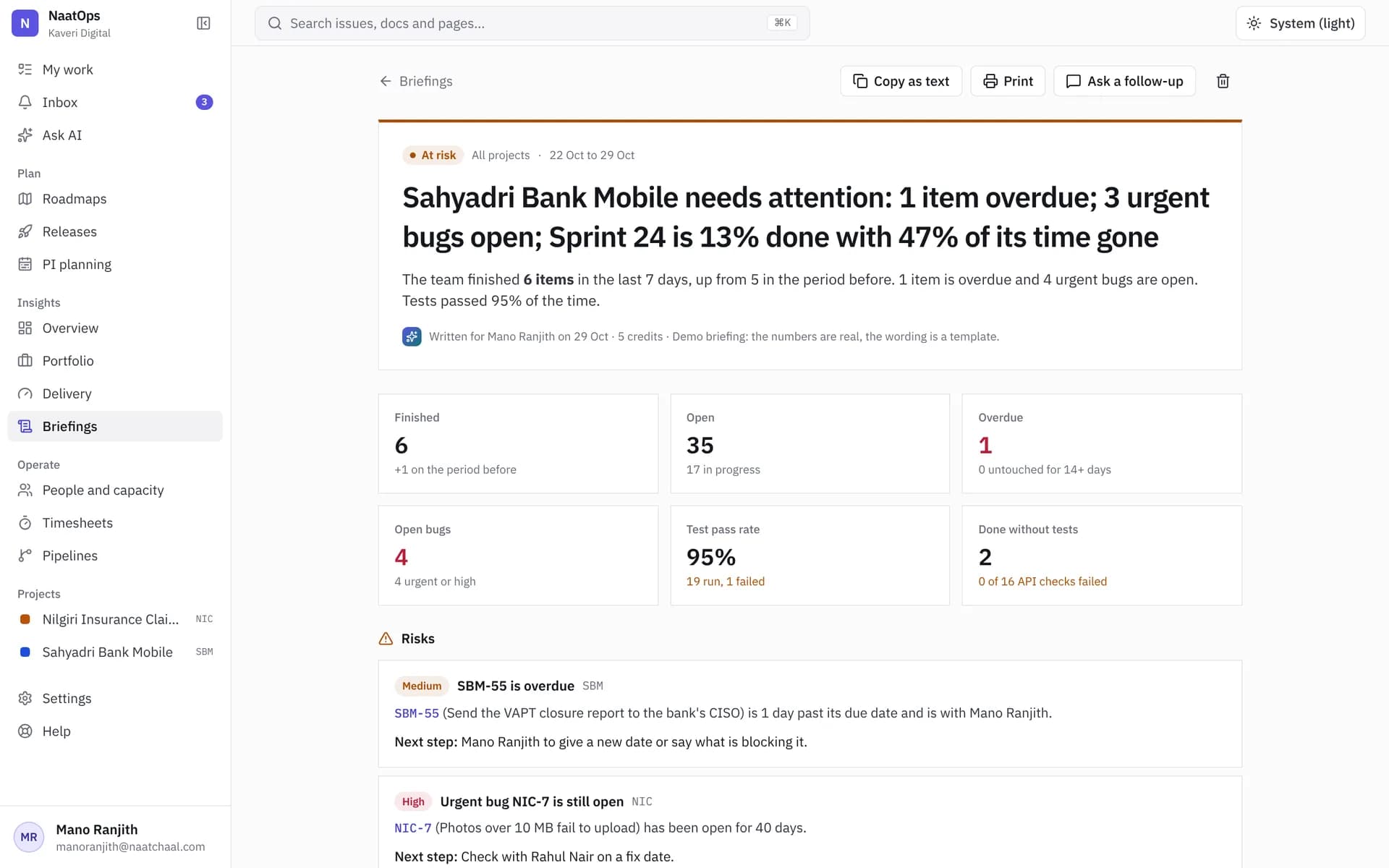Delete briefing with trash icon
1389x868 pixels.
click(1223, 81)
